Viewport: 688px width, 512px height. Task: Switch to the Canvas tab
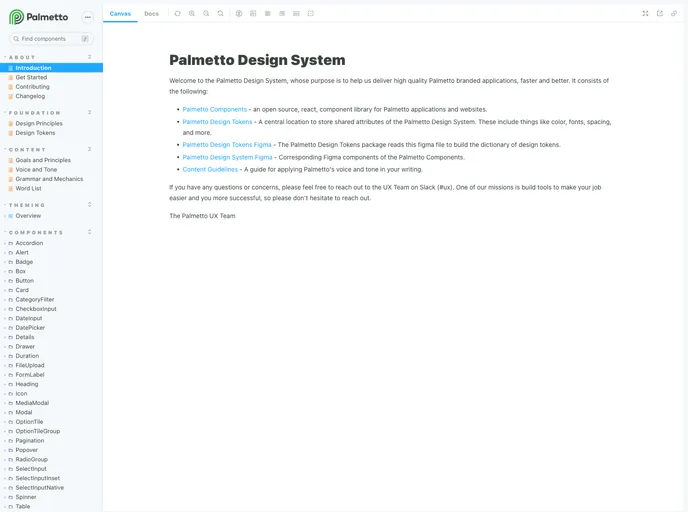coord(120,14)
